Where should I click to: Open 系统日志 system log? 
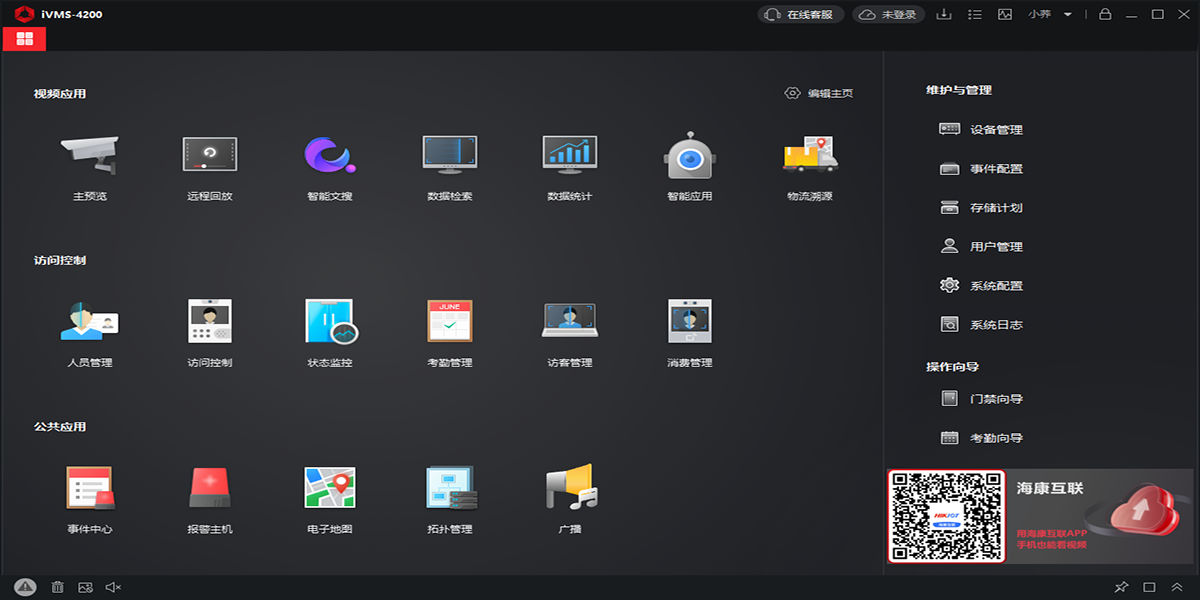(982, 324)
